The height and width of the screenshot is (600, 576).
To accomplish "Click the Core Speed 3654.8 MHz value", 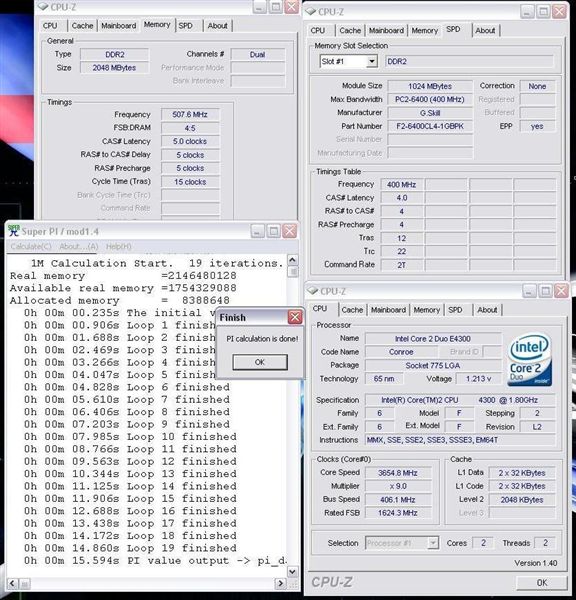I will click(x=398, y=473).
